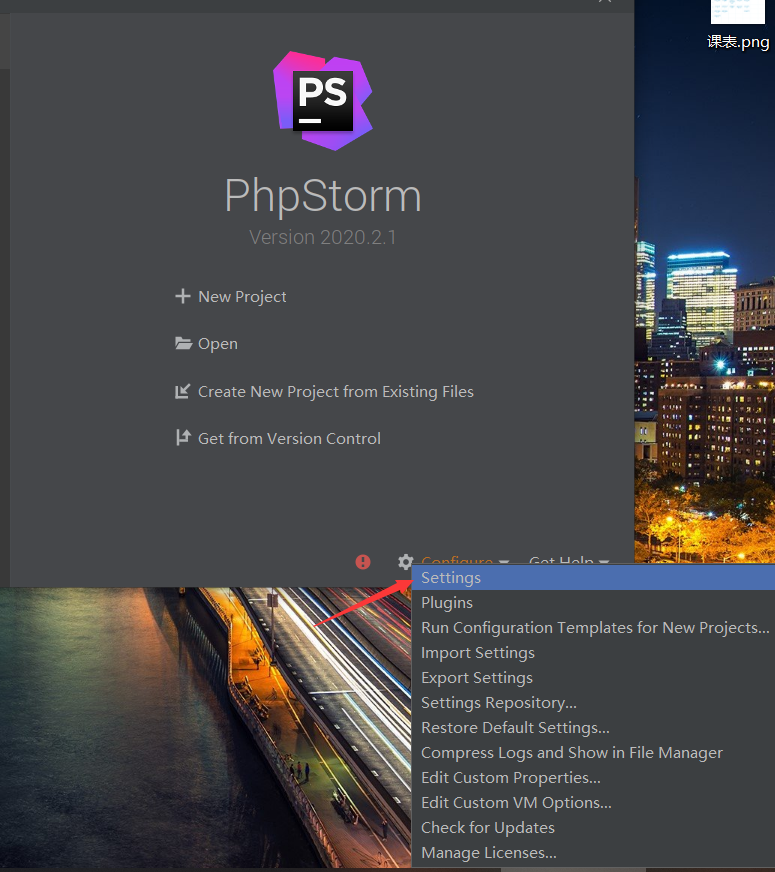This screenshot has height=872, width=775.
Task: Select Edit Custom VM Options entry
Action: click(x=593, y=803)
